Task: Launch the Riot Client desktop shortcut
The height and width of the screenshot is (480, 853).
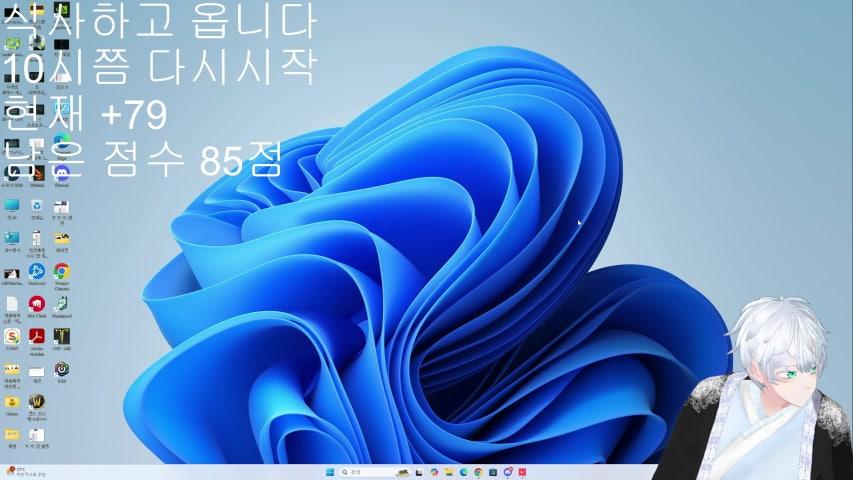Action: pos(36,304)
